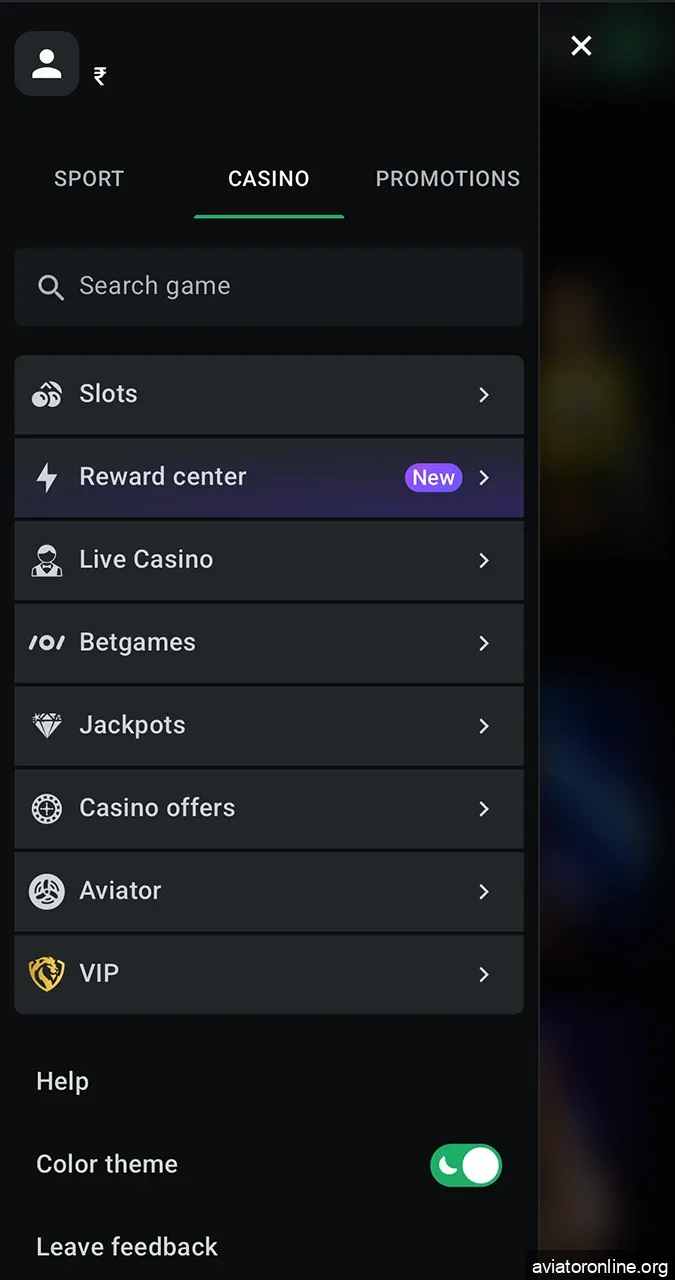Click the VIP golden lion icon
This screenshot has width=675, height=1280.
47,974
